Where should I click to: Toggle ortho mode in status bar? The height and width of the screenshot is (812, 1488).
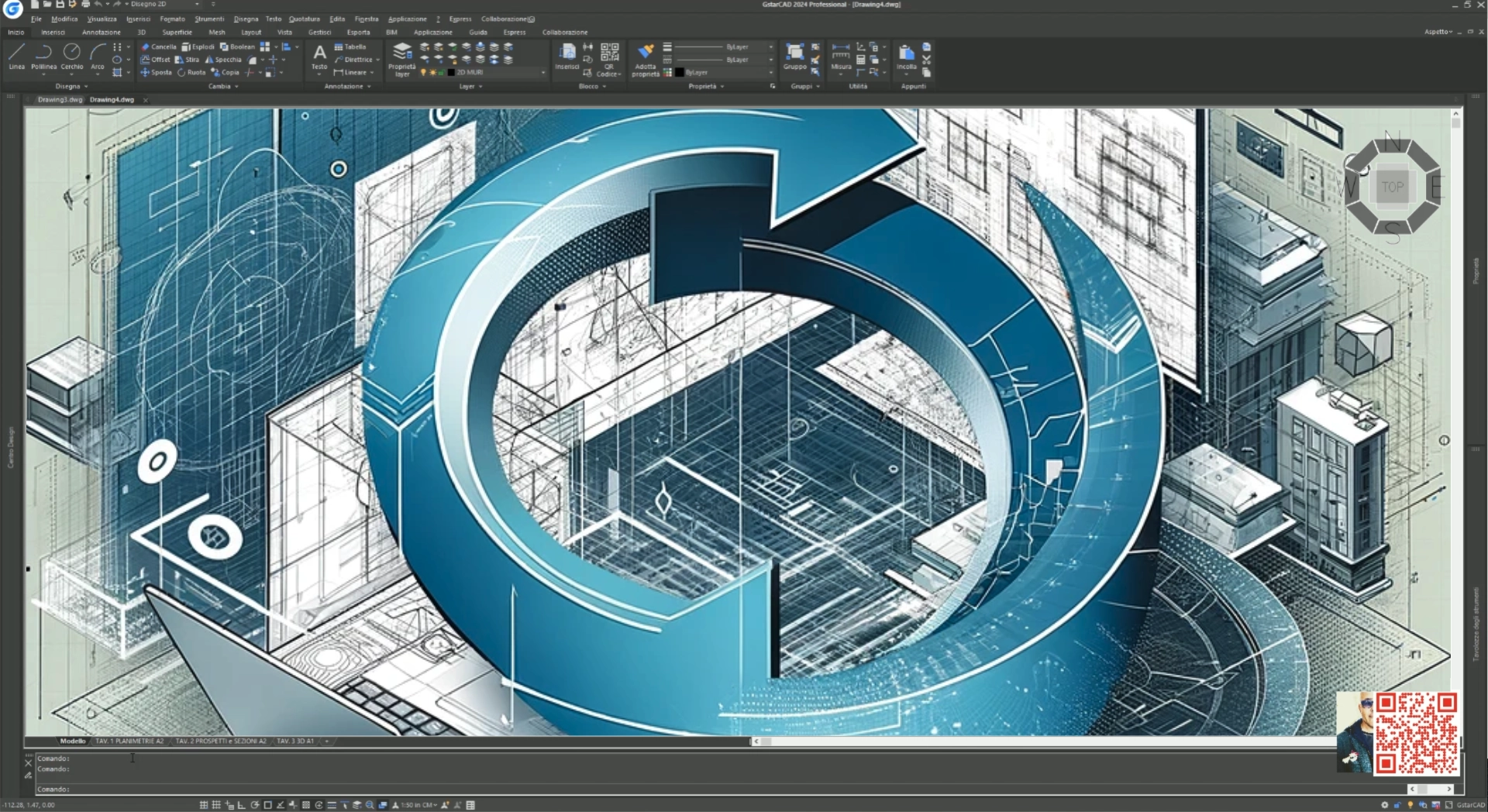click(x=242, y=805)
